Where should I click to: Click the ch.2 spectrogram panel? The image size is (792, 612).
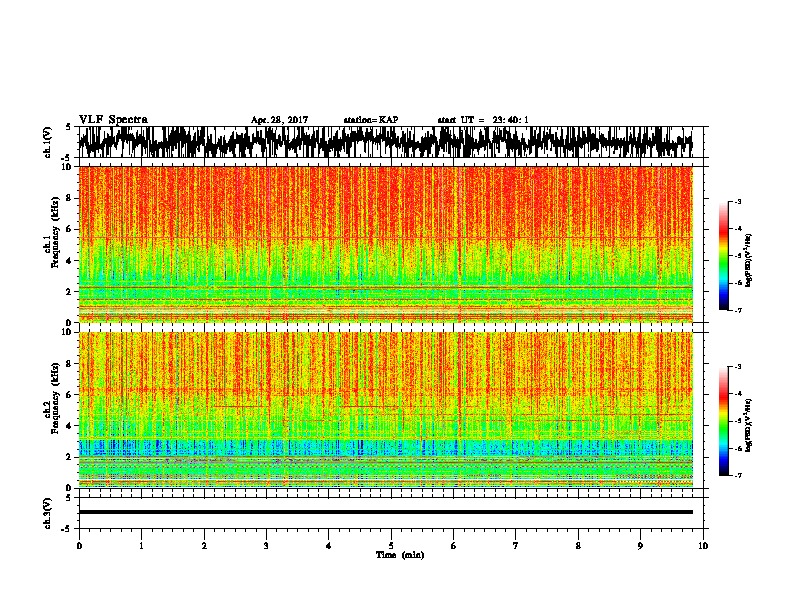tap(385, 410)
